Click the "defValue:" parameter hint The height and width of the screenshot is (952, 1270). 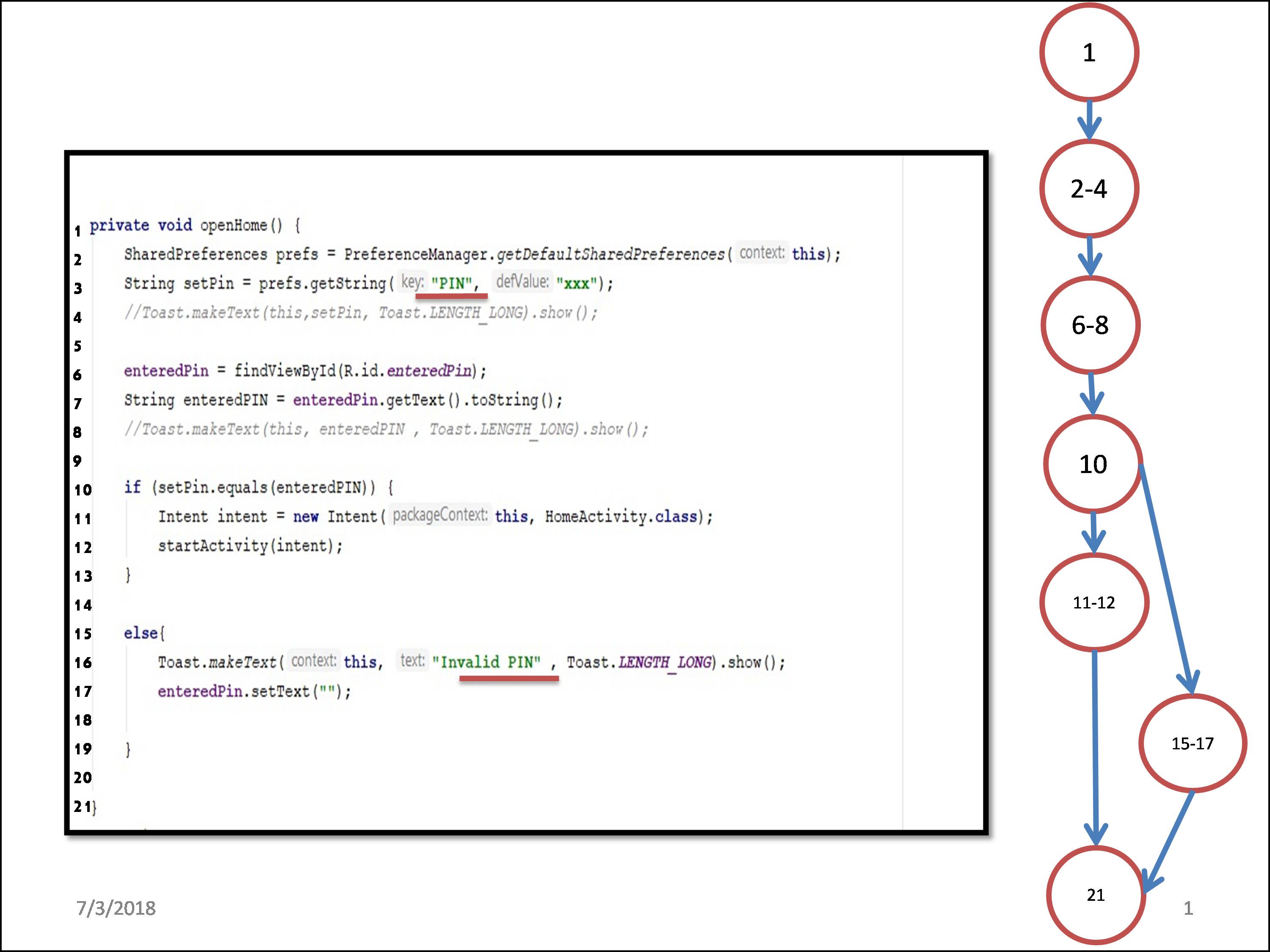pyautogui.click(x=522, y=281)
